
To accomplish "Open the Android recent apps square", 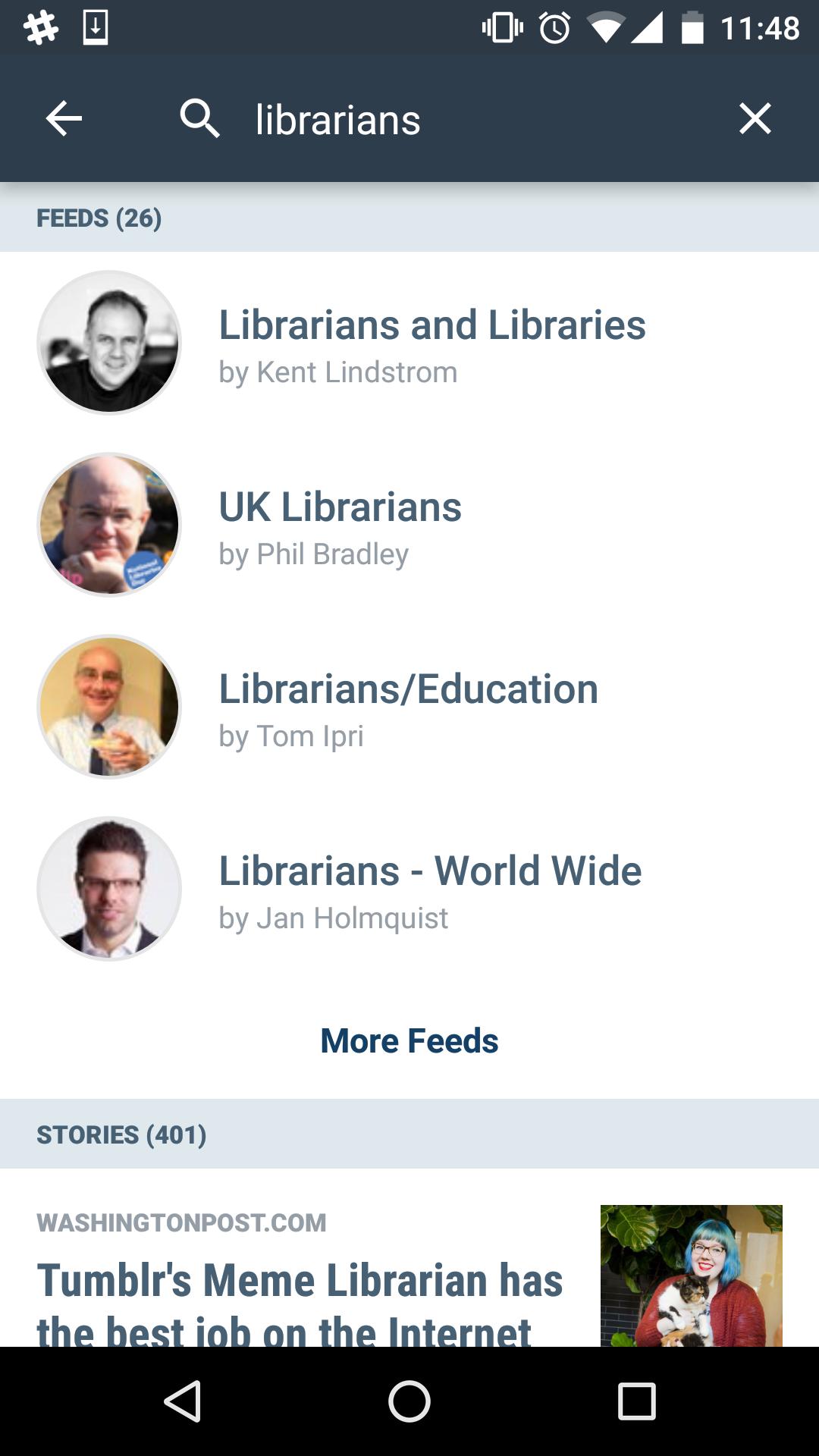I will pos(637,1401).
